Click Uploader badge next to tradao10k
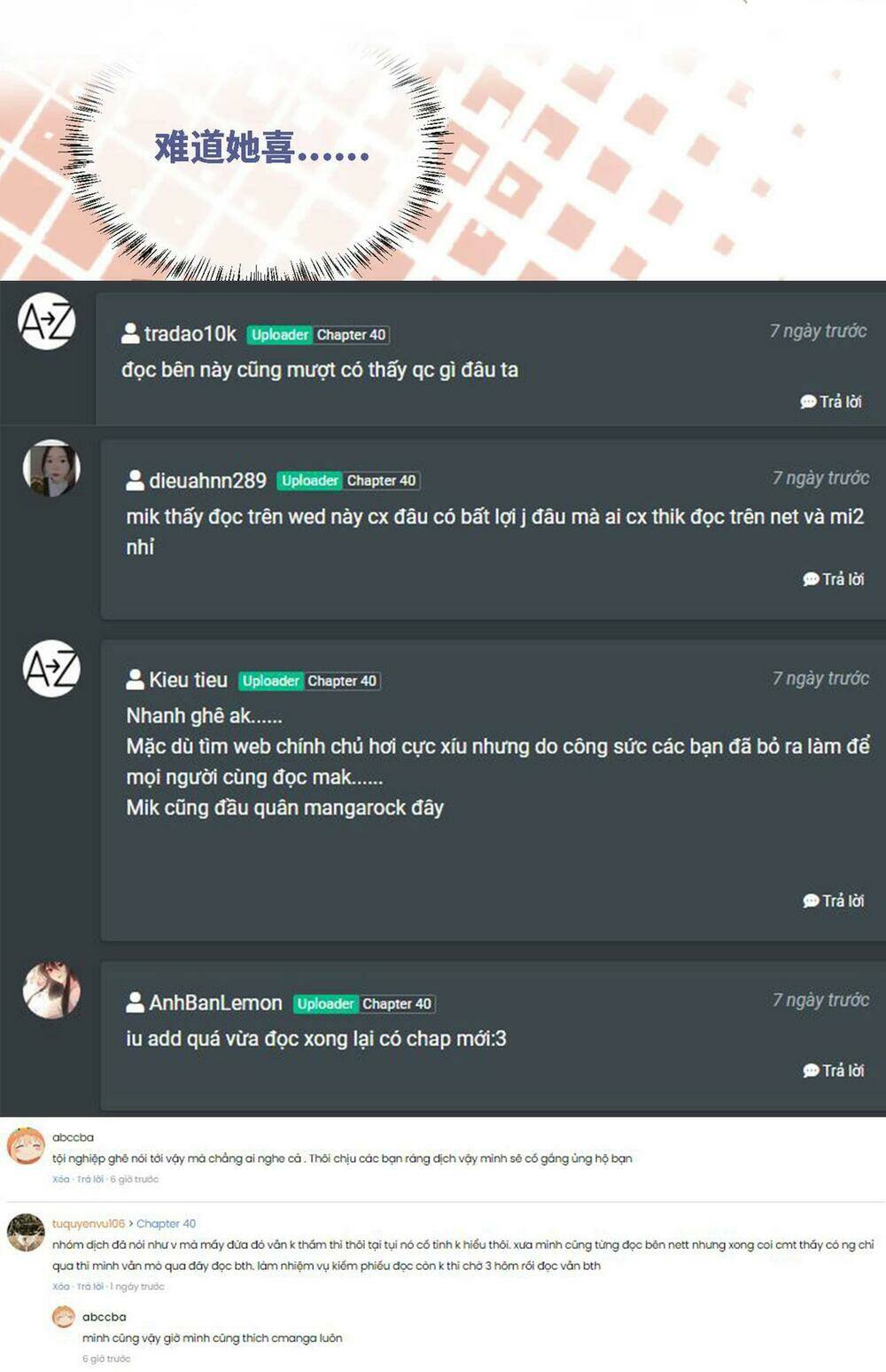Viewport: 886px width, 1372px height. pos(279,335)
